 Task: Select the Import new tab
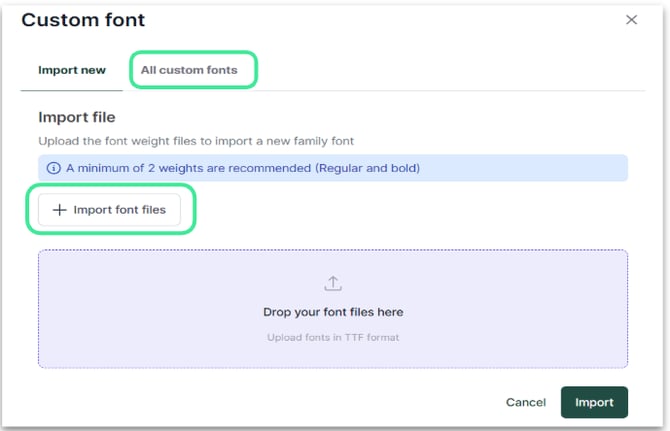pyautogui.click(x=72, y=70)
